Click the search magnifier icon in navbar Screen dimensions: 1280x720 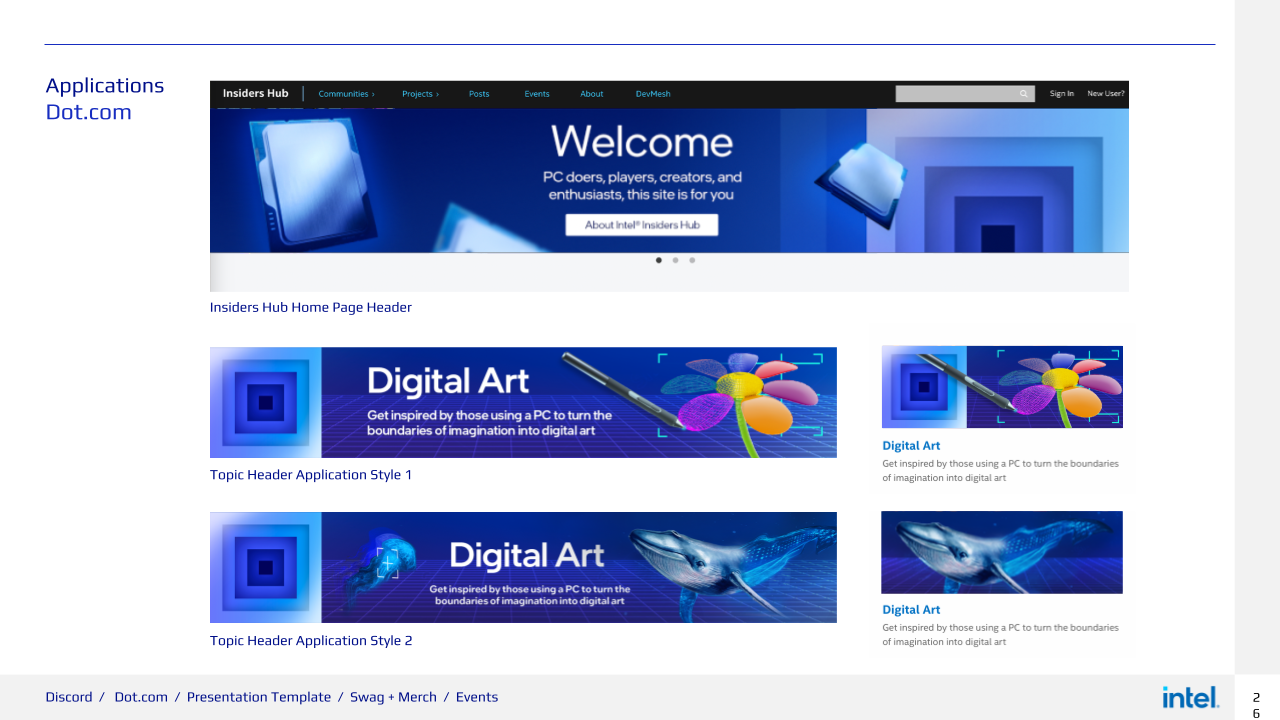pos(1022,93)
